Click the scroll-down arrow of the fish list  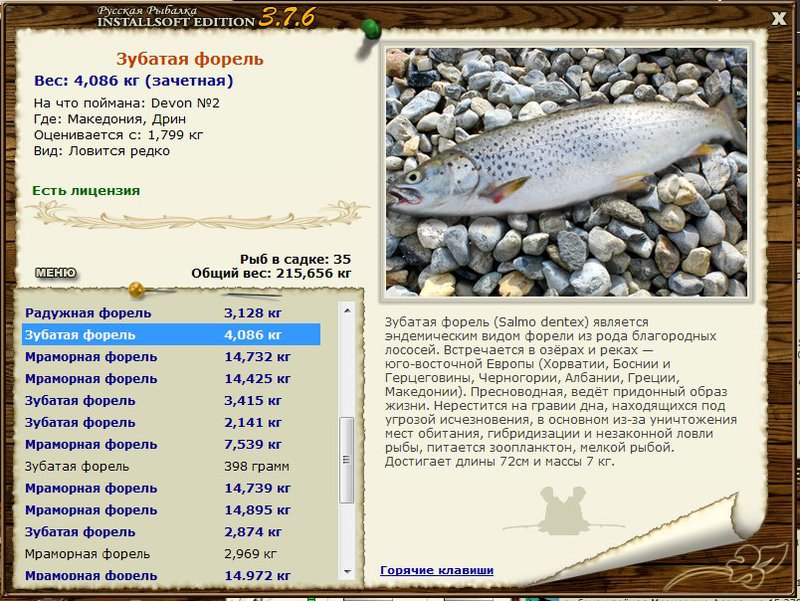point(347,571)
